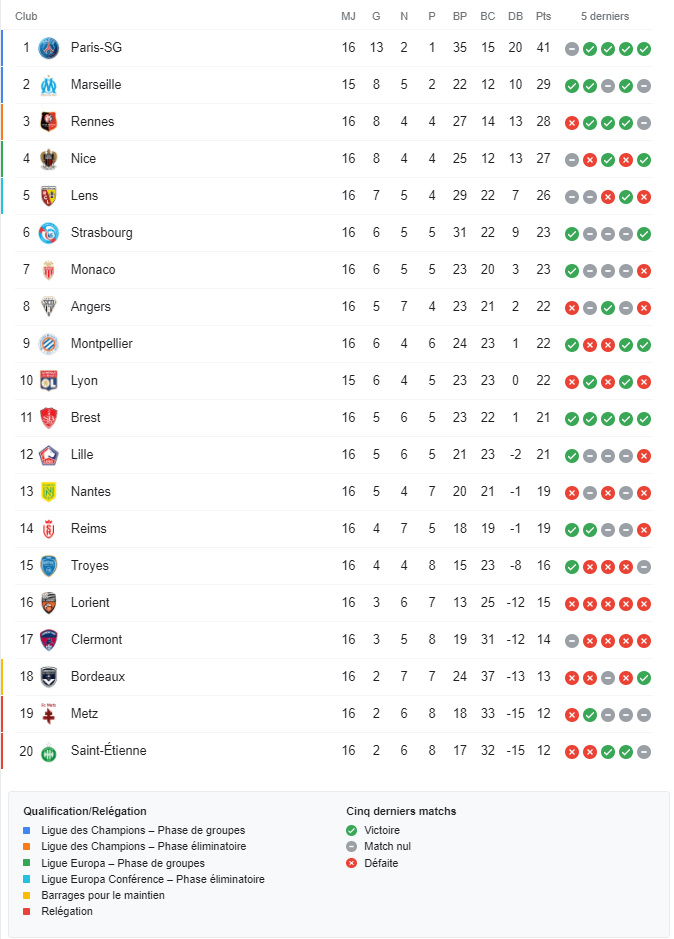The width and height of the screenshot is (674, 939).
Task: Click the Lyon club badge
Action: 48,381
